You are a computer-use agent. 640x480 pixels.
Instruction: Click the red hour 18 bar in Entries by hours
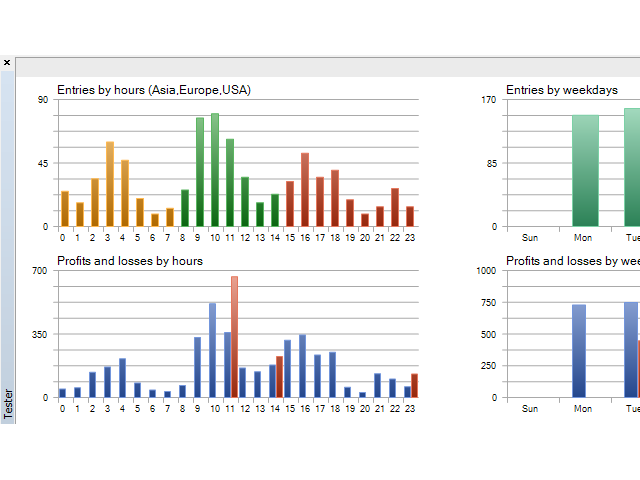(335, 198)
